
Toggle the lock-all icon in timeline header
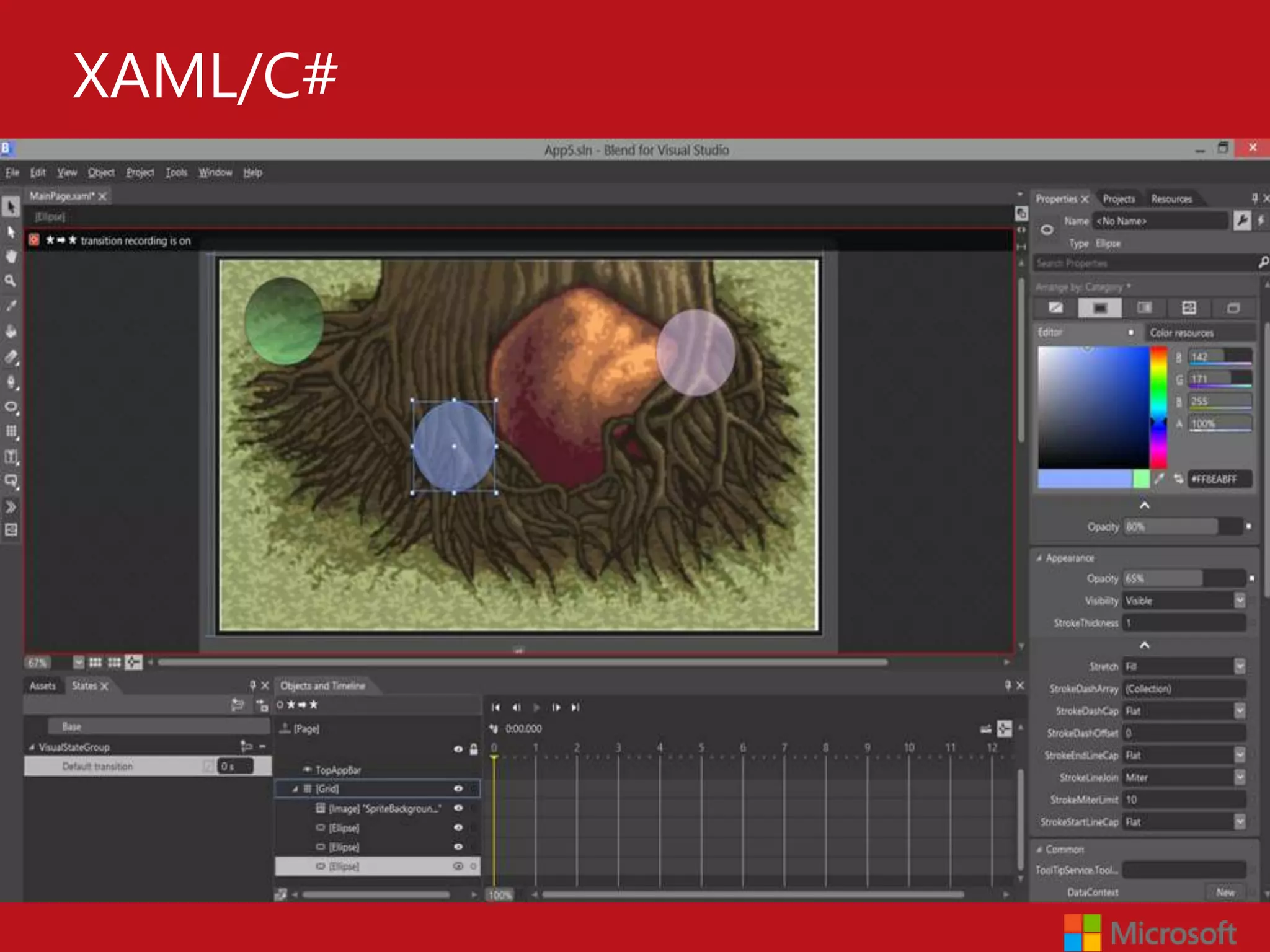point(474,749)
